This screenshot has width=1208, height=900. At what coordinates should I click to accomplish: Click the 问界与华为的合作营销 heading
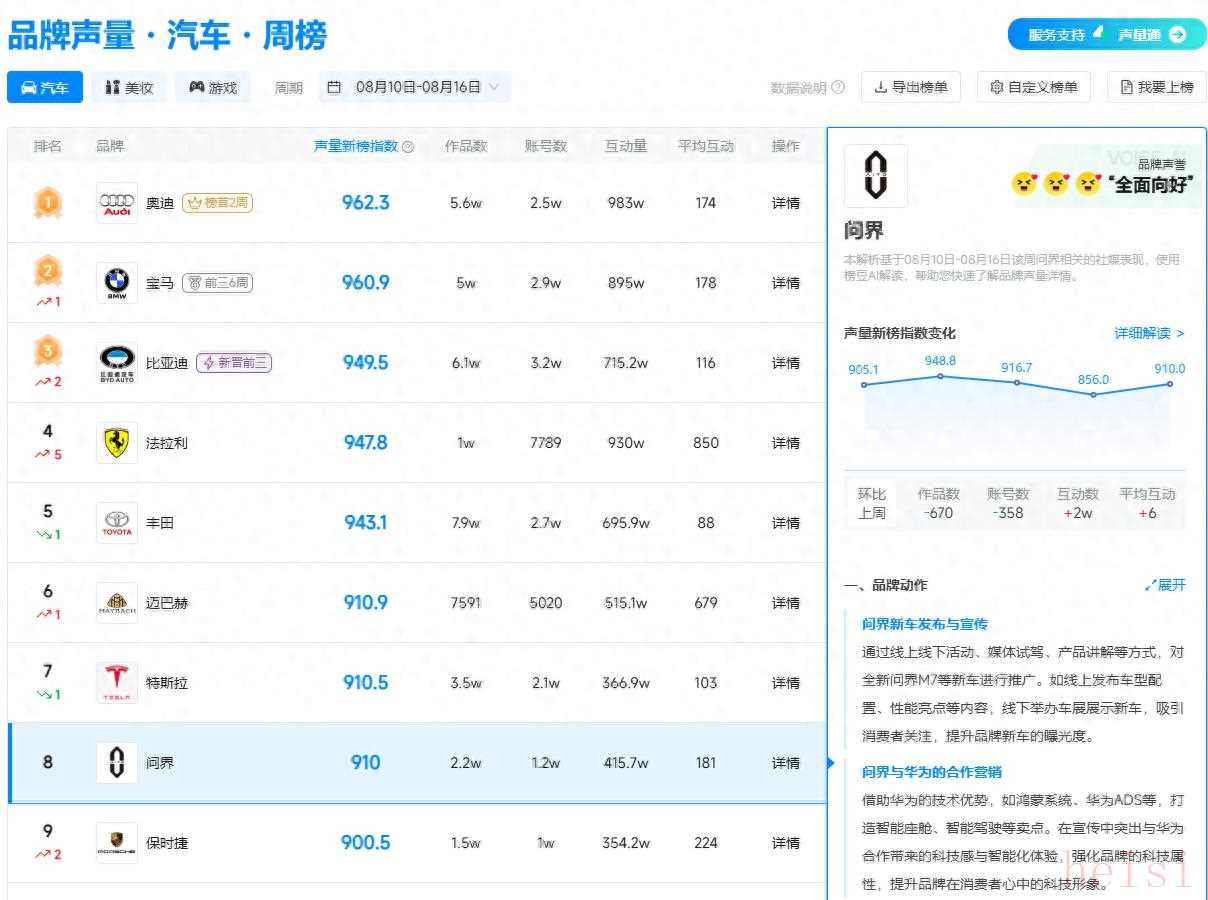[x=932, y=772]
